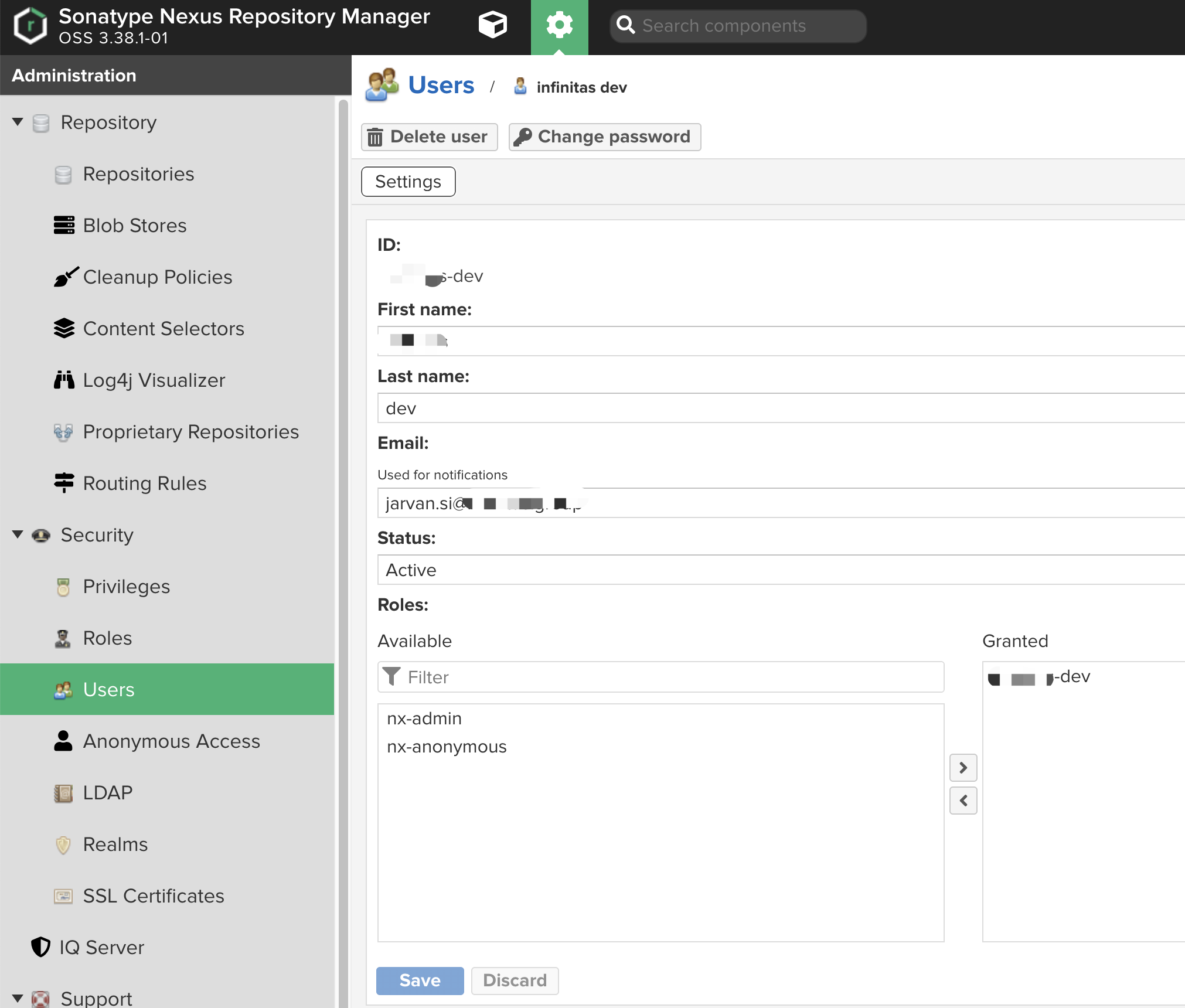Open IQ Server settings
Viewport: 1185px width, 1008px height.
tap(167, 948)
